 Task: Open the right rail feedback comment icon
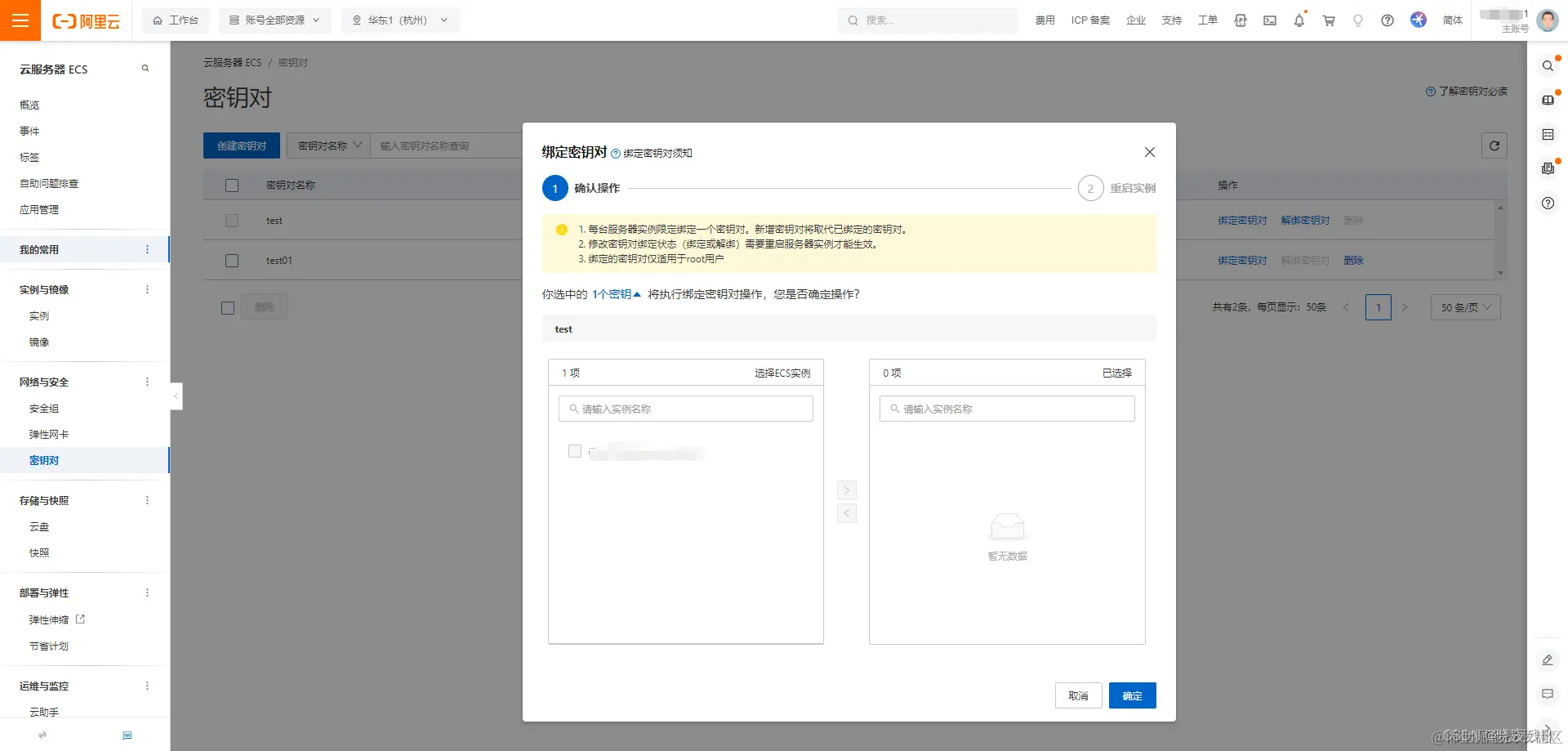point(1548,694)
